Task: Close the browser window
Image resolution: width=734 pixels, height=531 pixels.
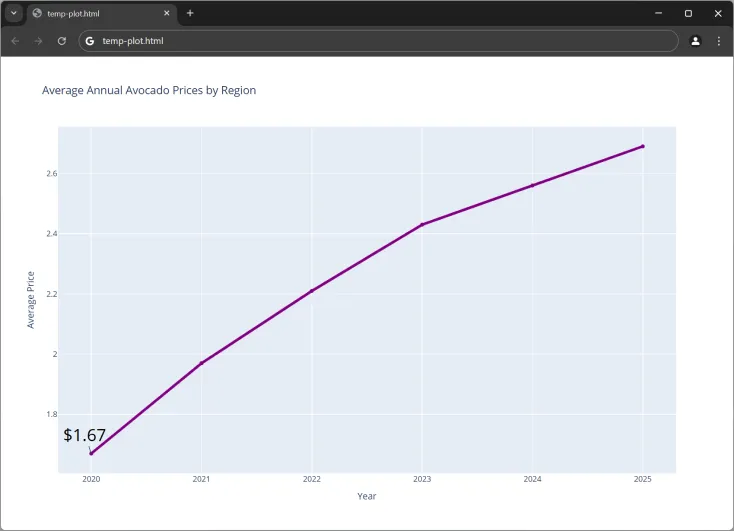Action: click(x=718, y=13)
